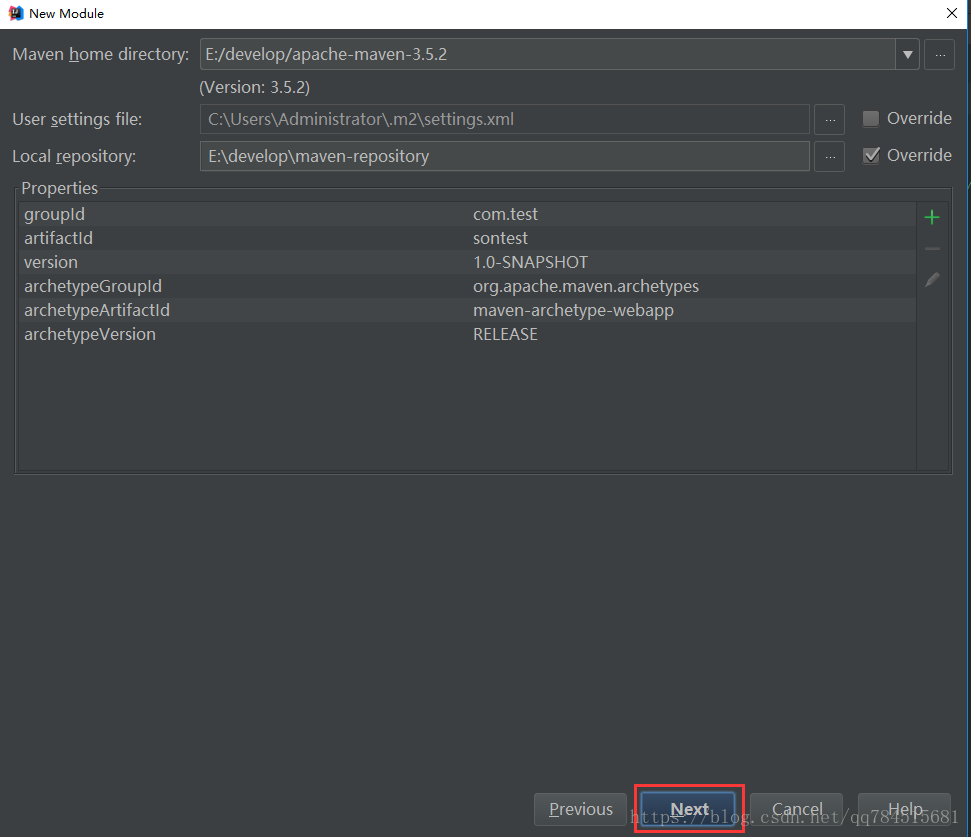Image resolution: width=971 pixels, height=837 pixels.
Task: Click the RELEASE value
Action: click(x=505, y=334)
